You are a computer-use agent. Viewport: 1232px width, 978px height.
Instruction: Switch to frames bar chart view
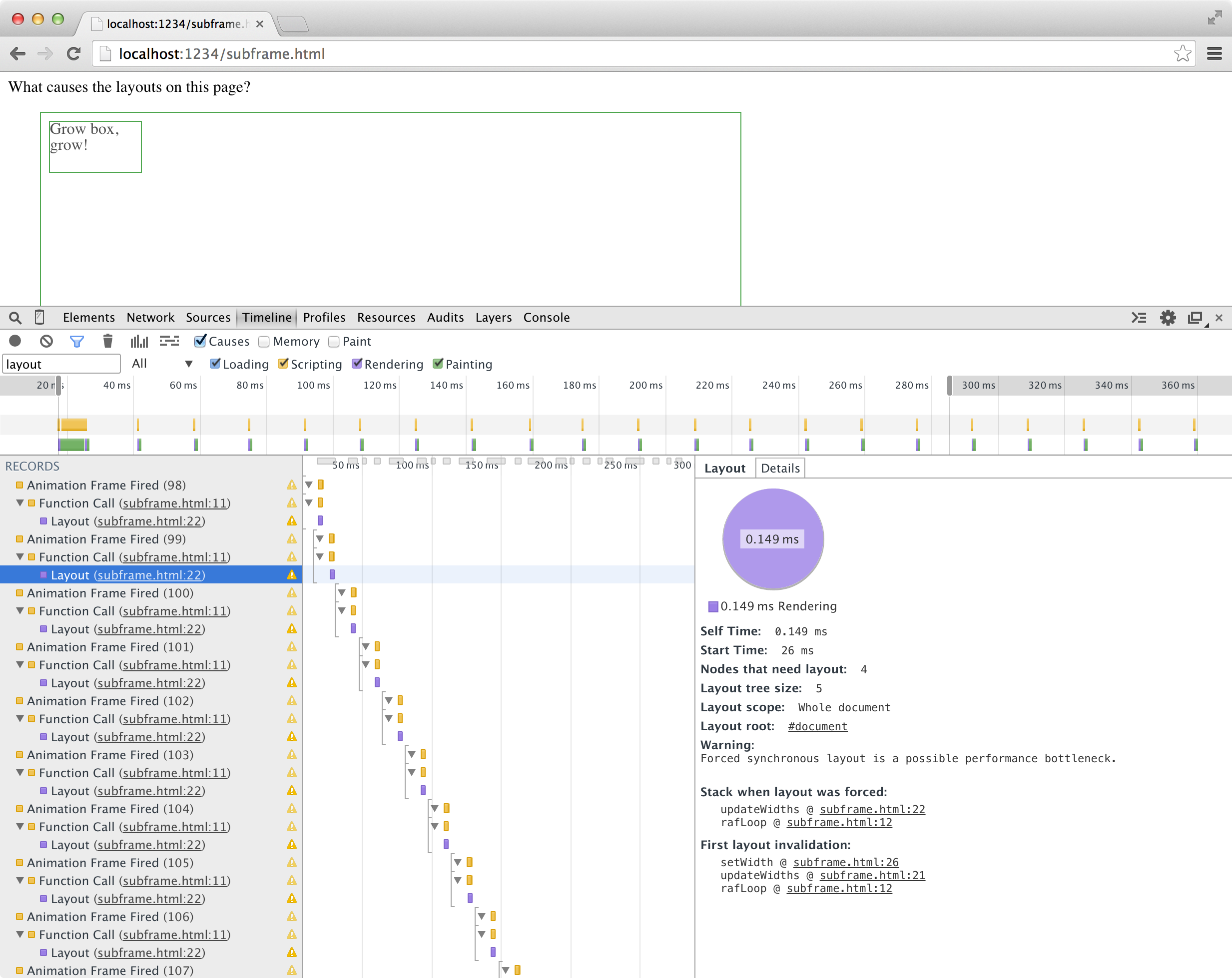point(139,341)
